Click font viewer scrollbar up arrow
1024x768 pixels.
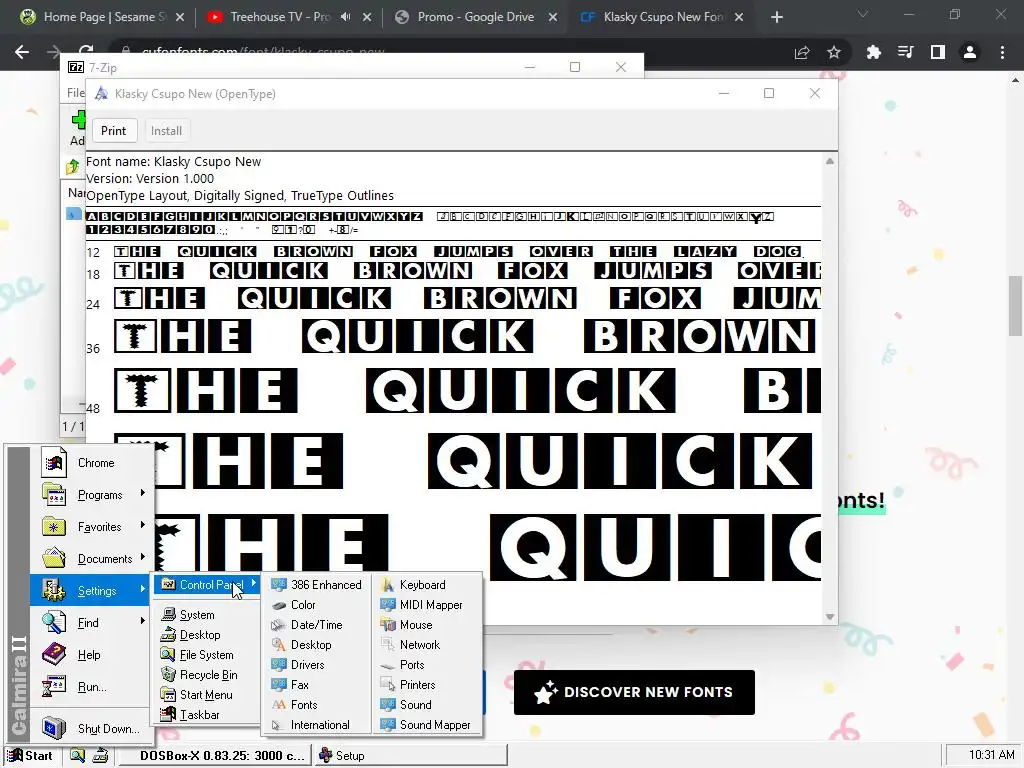(x=830, y=161)
